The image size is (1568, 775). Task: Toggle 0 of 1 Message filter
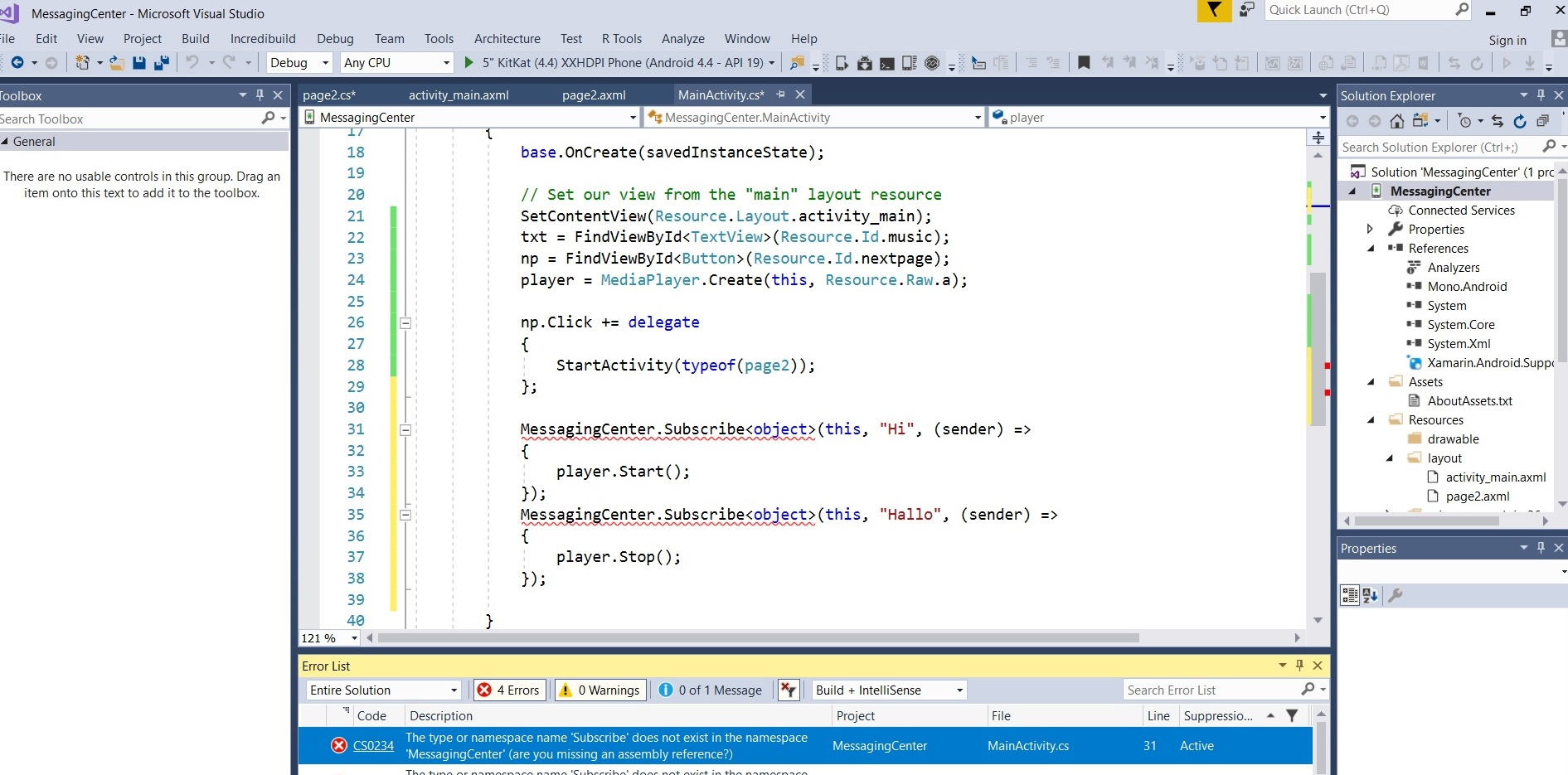710,690
